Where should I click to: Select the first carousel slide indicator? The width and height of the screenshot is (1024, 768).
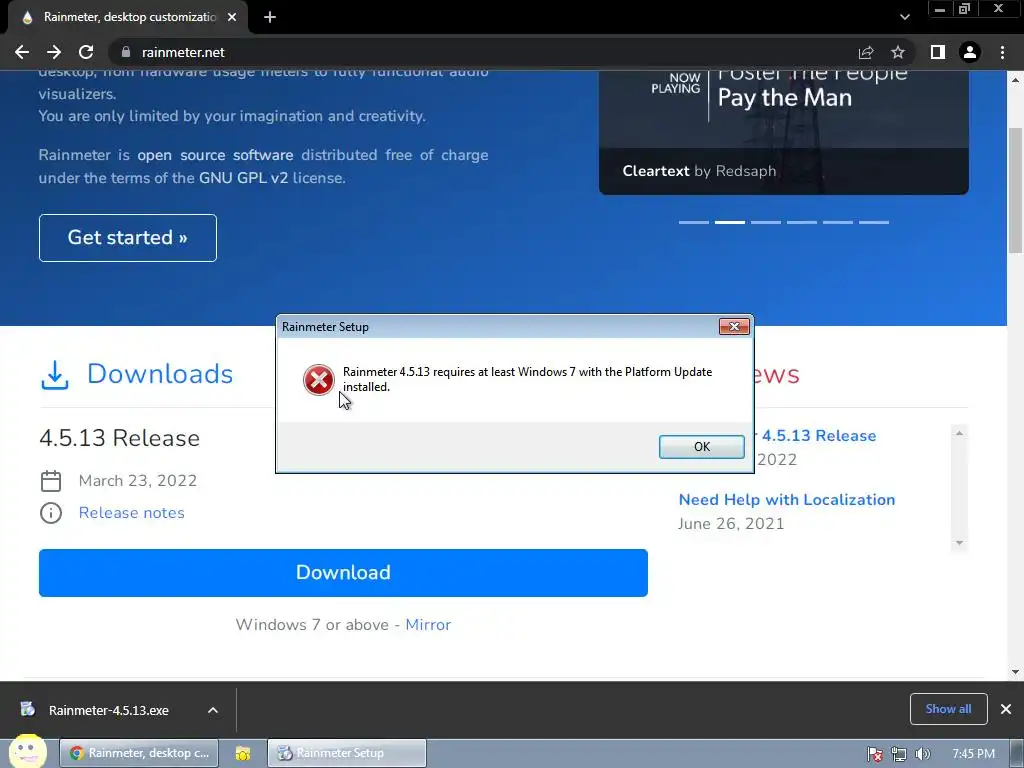coord(694,222)
